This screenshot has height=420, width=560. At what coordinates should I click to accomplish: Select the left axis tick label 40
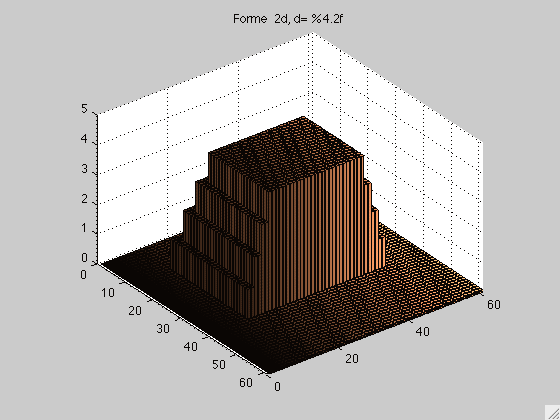[190, 346]
